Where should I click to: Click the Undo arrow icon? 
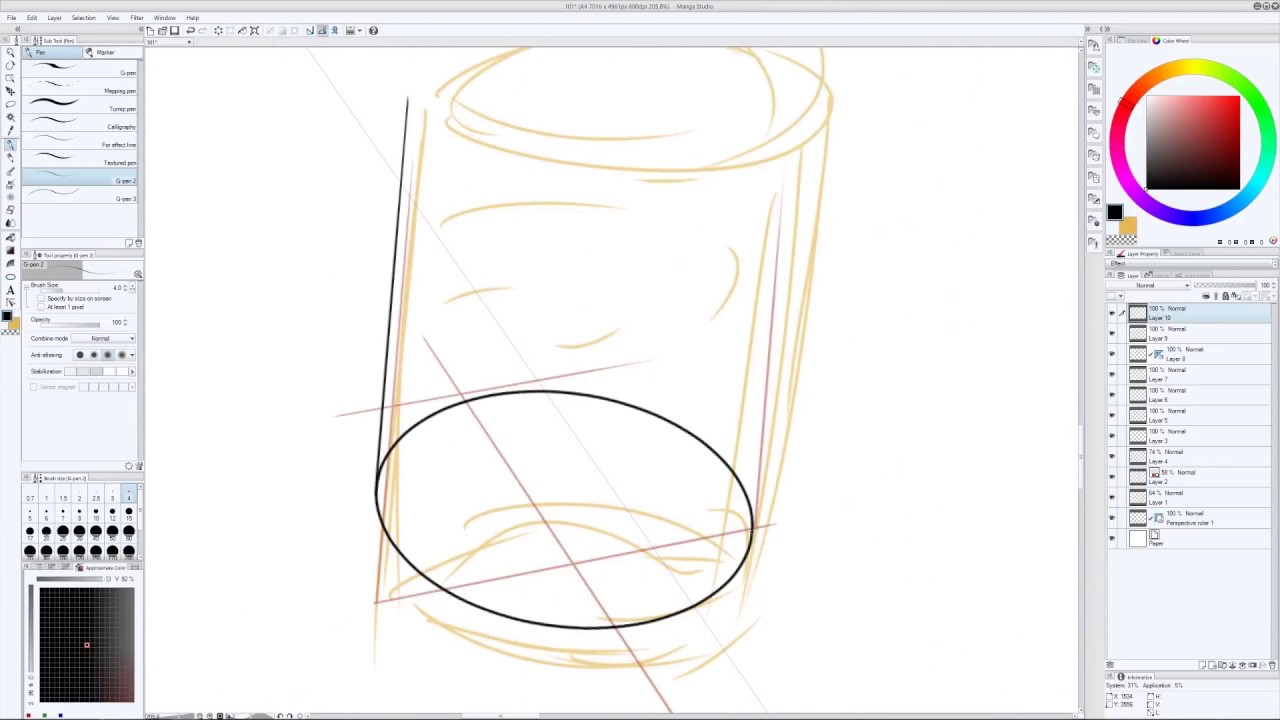(190, 31)
